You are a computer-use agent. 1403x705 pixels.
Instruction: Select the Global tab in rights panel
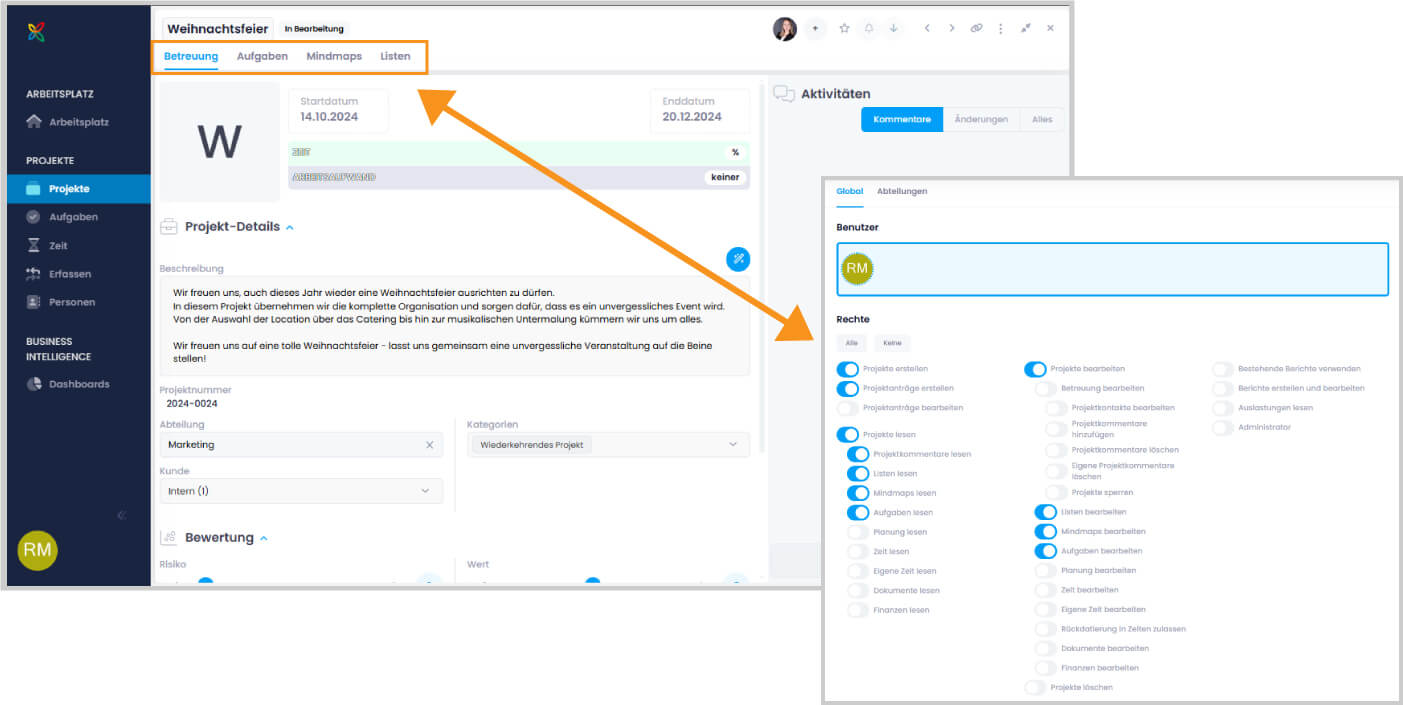850,191
